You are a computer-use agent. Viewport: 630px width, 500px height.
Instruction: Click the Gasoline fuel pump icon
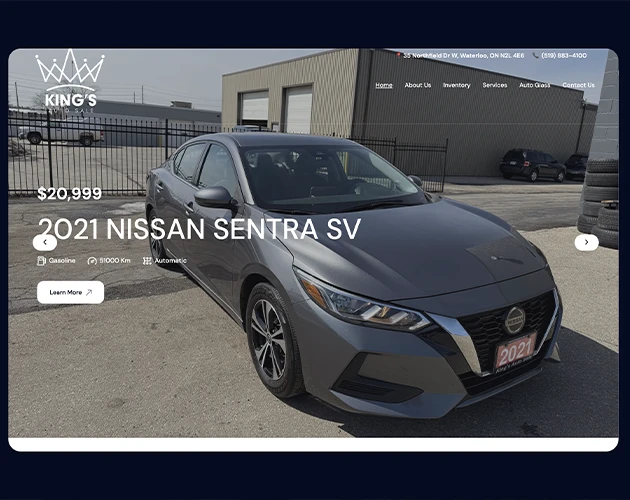click(41, 261)
